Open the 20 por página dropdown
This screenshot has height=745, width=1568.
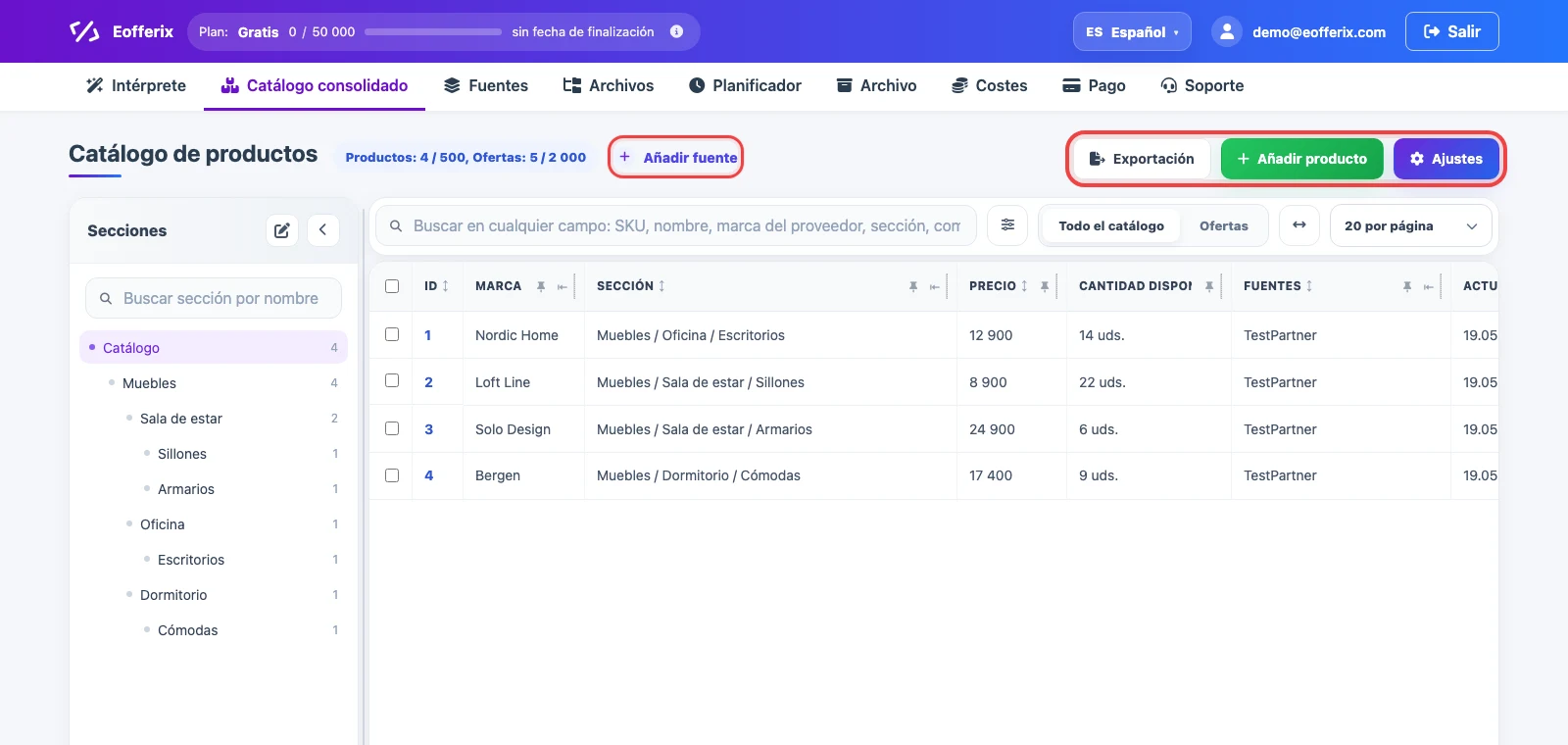(x=1411, y=225)
